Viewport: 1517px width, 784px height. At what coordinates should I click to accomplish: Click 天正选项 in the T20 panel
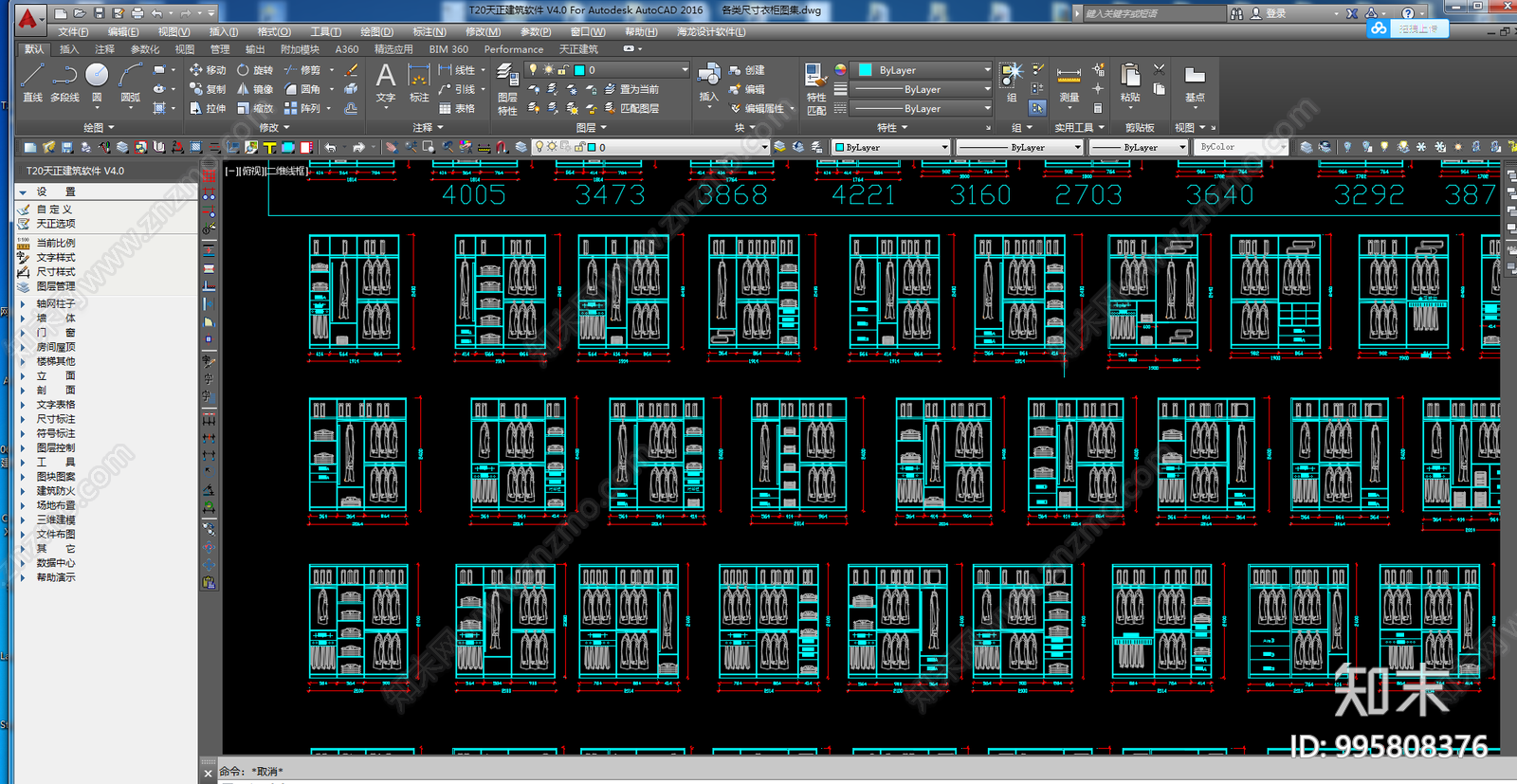[55, 224]
